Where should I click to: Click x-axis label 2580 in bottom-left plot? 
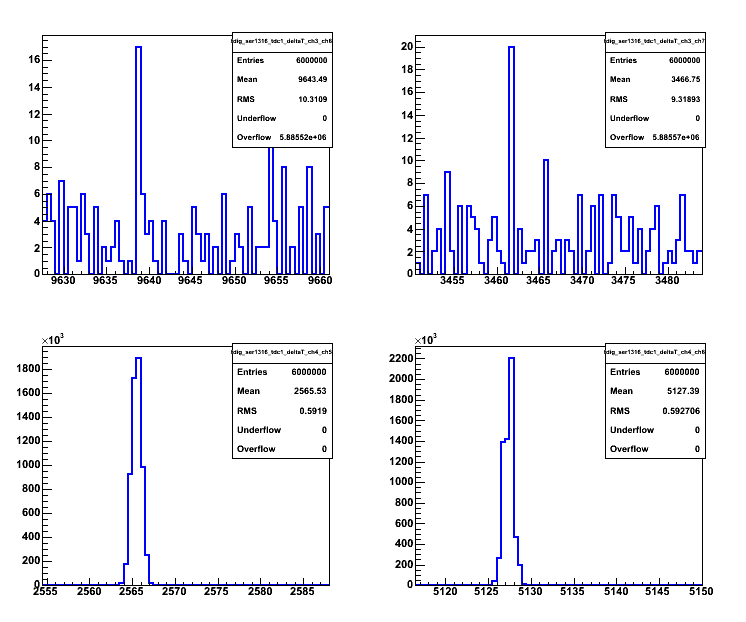click(x=260, y=592)
